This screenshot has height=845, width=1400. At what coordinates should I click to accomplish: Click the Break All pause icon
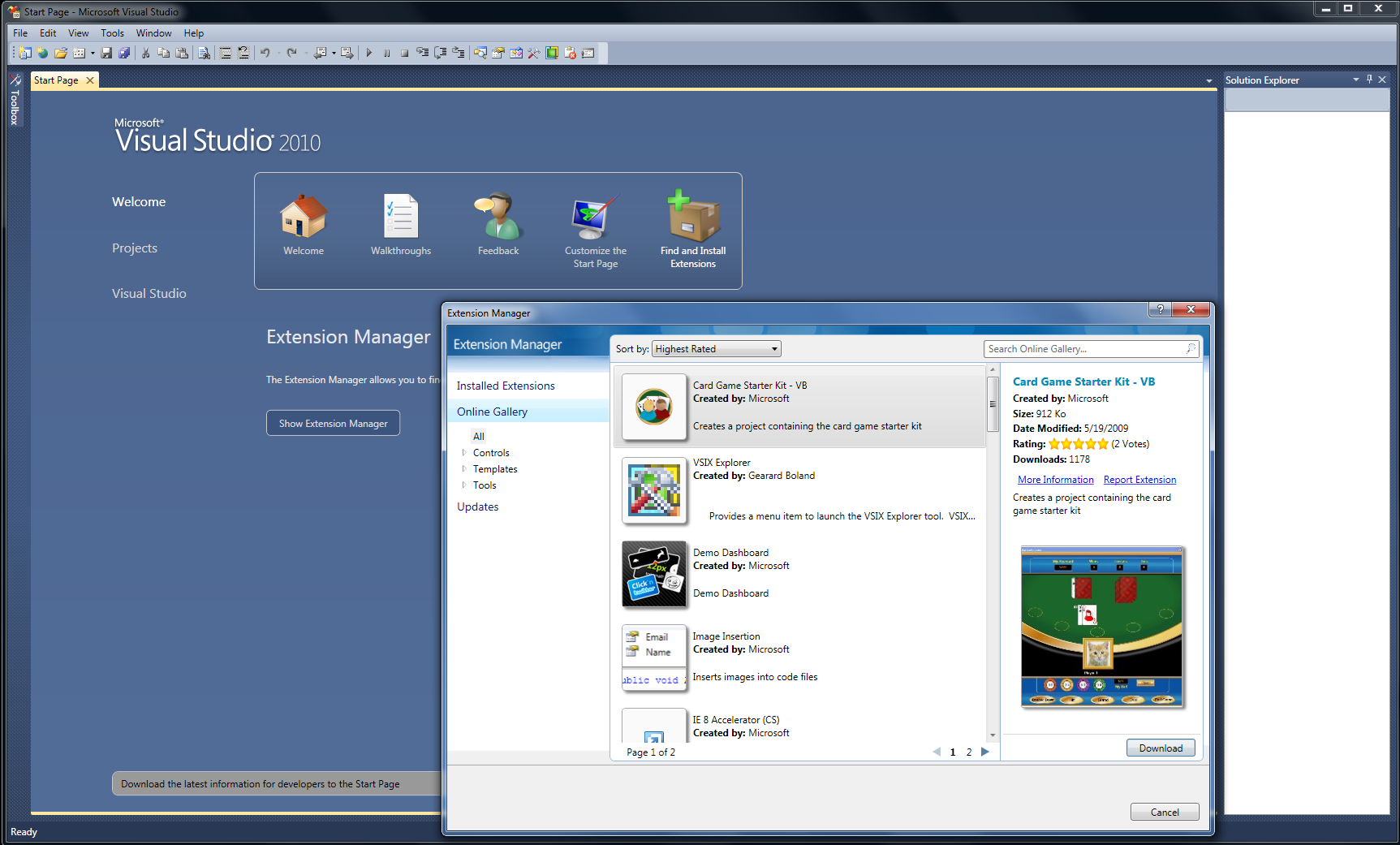coord(386,53)
